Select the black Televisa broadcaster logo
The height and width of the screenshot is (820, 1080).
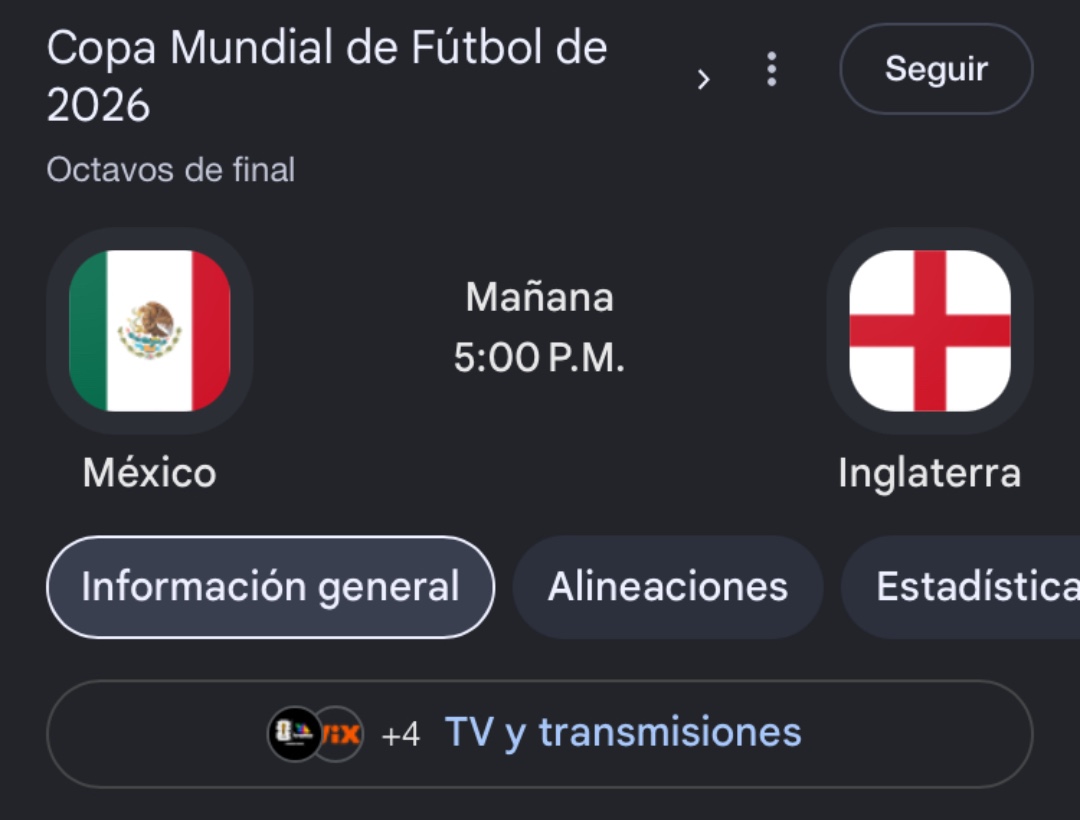[x=294, y=734]
